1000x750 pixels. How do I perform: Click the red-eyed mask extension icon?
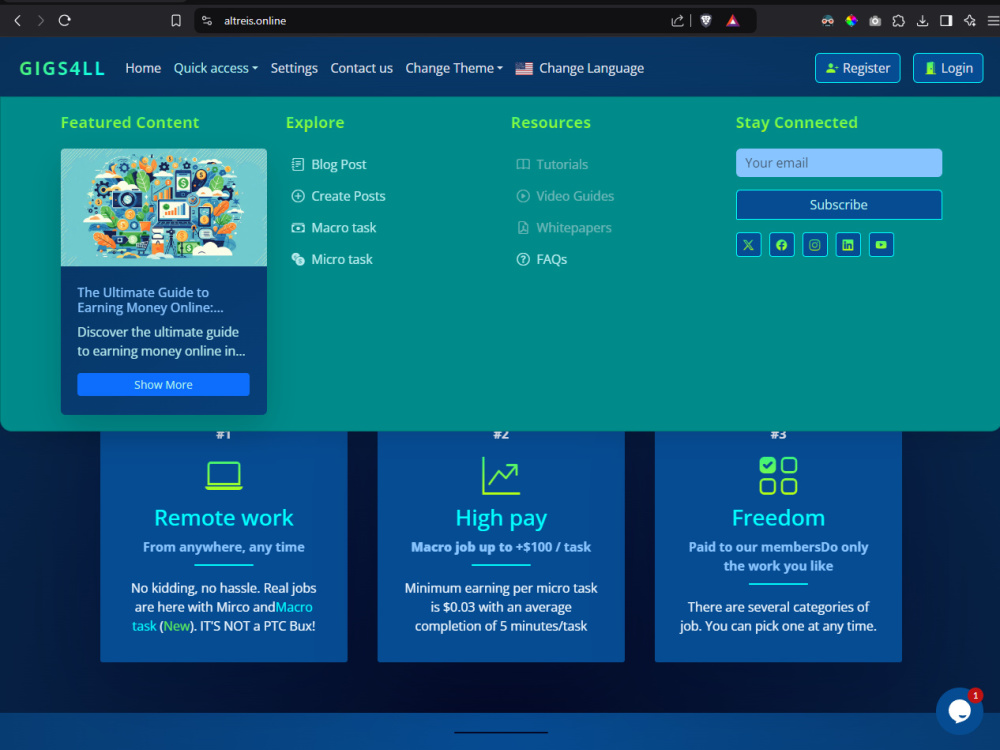point(827,20)
